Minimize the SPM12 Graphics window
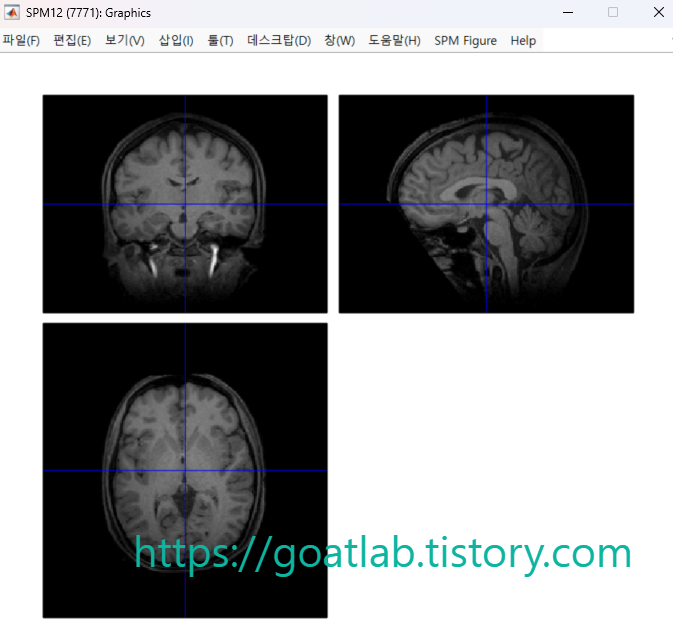The height and width of the screenshot is (626, 673). pos(568,12)
